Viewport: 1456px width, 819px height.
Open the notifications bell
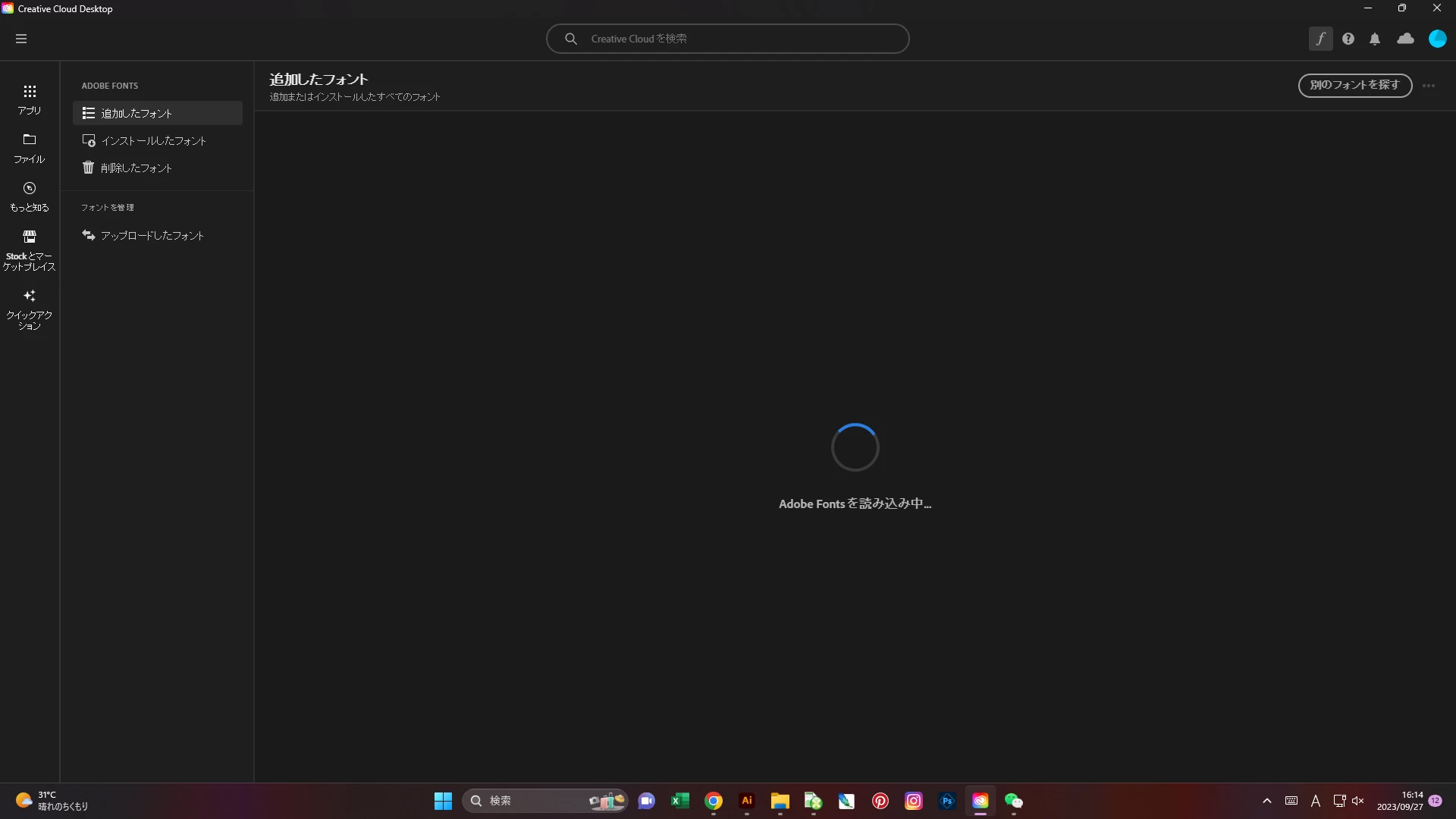tap(1375, 39)
